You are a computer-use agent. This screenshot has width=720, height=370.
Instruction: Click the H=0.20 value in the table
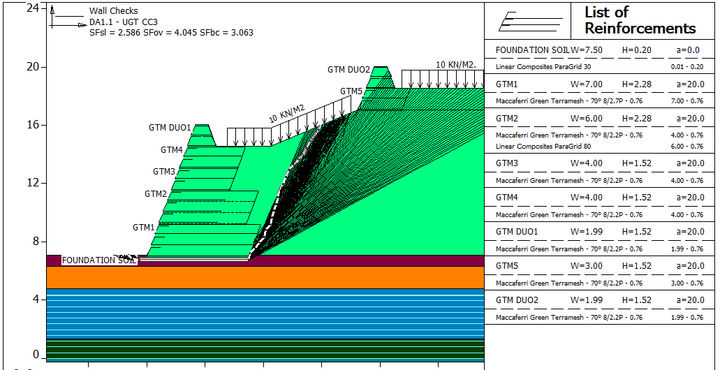coord(636,50)
